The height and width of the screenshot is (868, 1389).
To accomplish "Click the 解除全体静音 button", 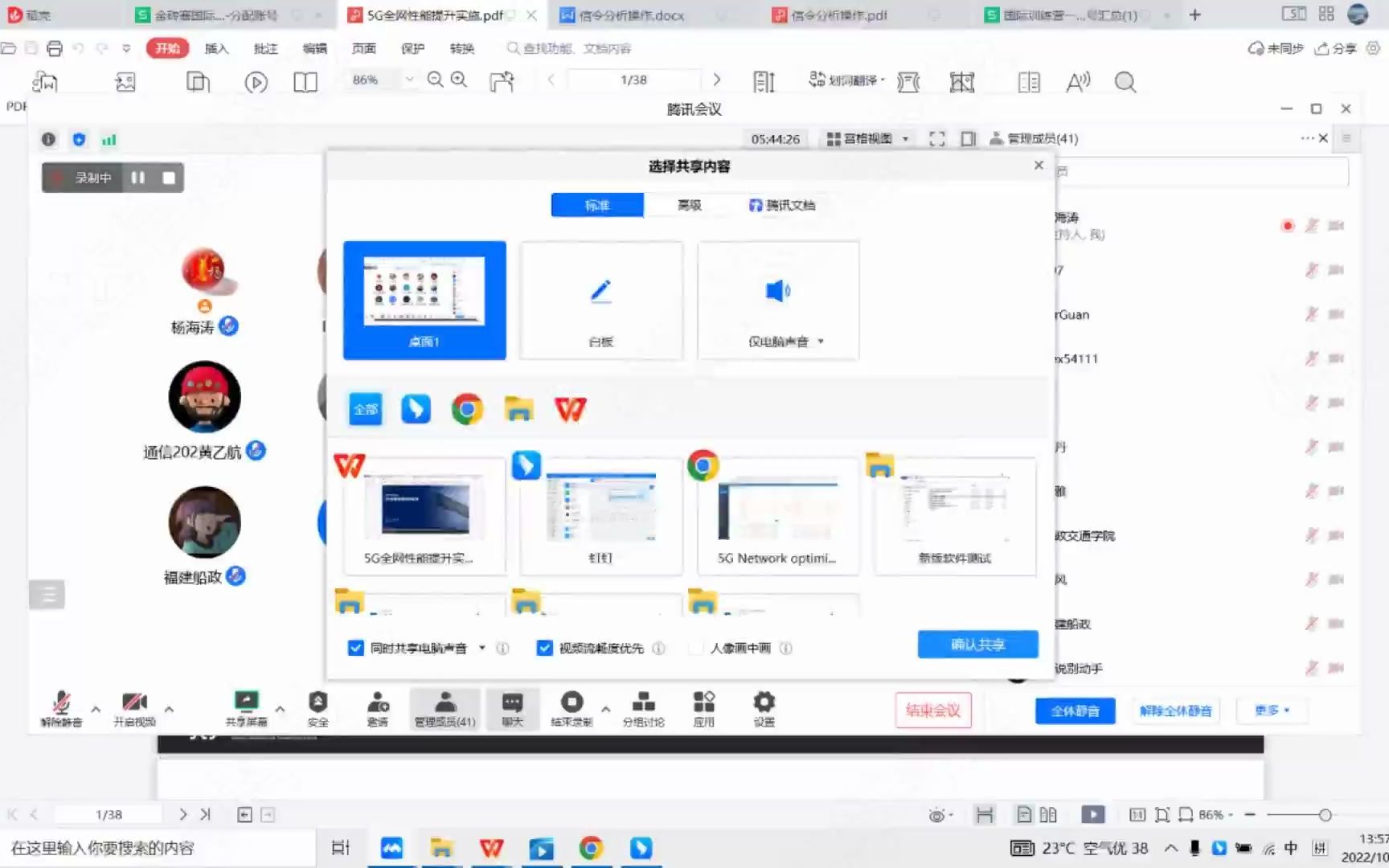I will 1175,710.
